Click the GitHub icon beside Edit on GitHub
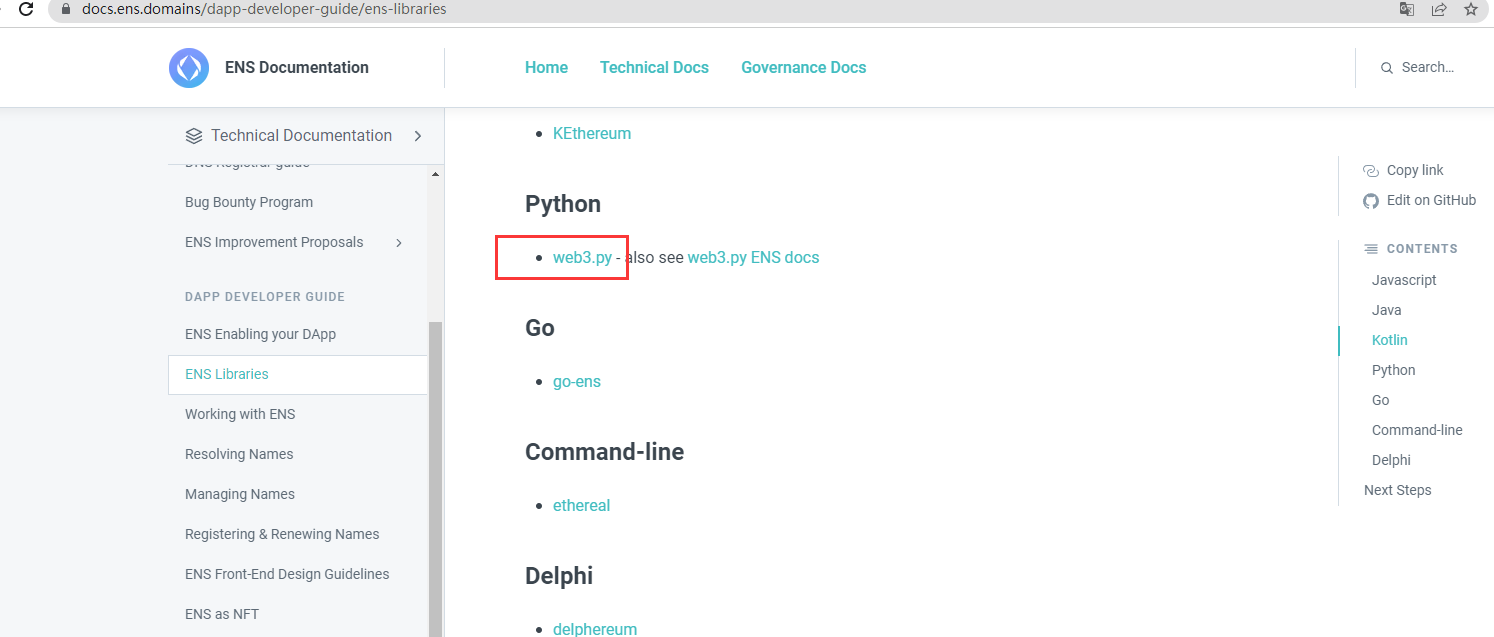Viewport: 1494px width, 637px height. pos(1371,201)
